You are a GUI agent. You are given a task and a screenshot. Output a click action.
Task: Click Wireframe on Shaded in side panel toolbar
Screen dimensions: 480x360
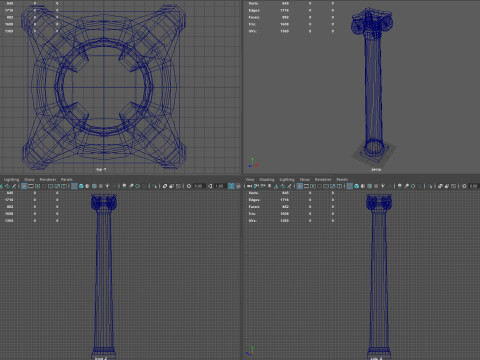point(370,186)
